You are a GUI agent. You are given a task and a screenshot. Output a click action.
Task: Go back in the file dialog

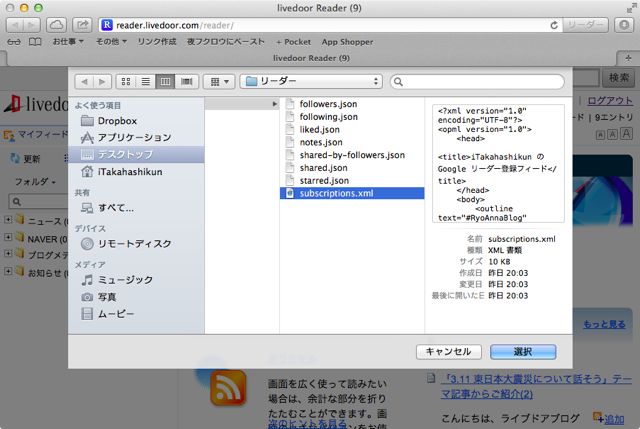tap(84, 82)
